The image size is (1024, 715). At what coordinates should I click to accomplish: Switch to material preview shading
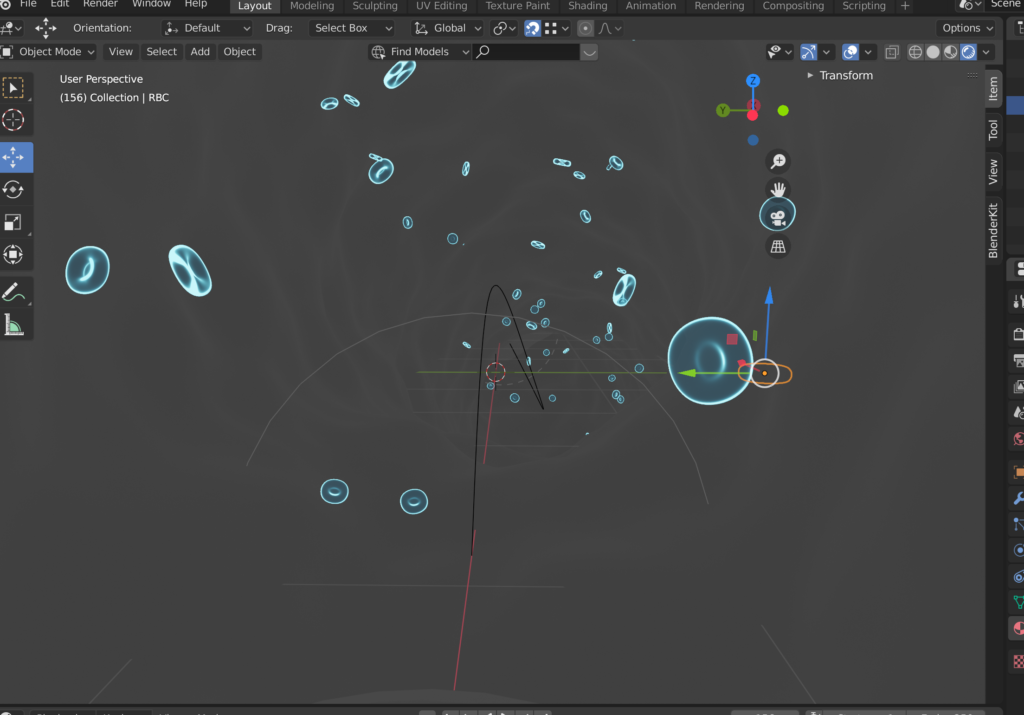click(950, 52)
